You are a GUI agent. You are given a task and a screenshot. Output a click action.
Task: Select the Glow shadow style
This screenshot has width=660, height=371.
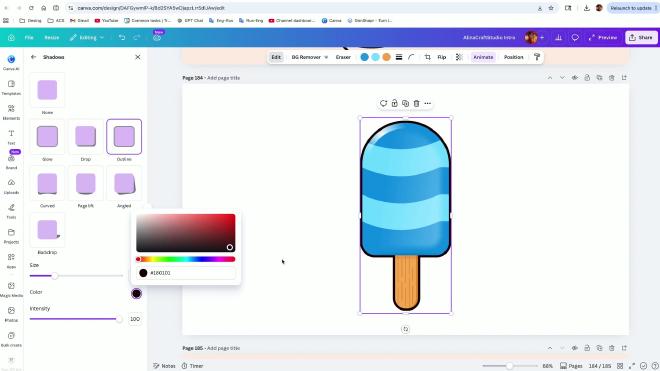pos(47,137)
